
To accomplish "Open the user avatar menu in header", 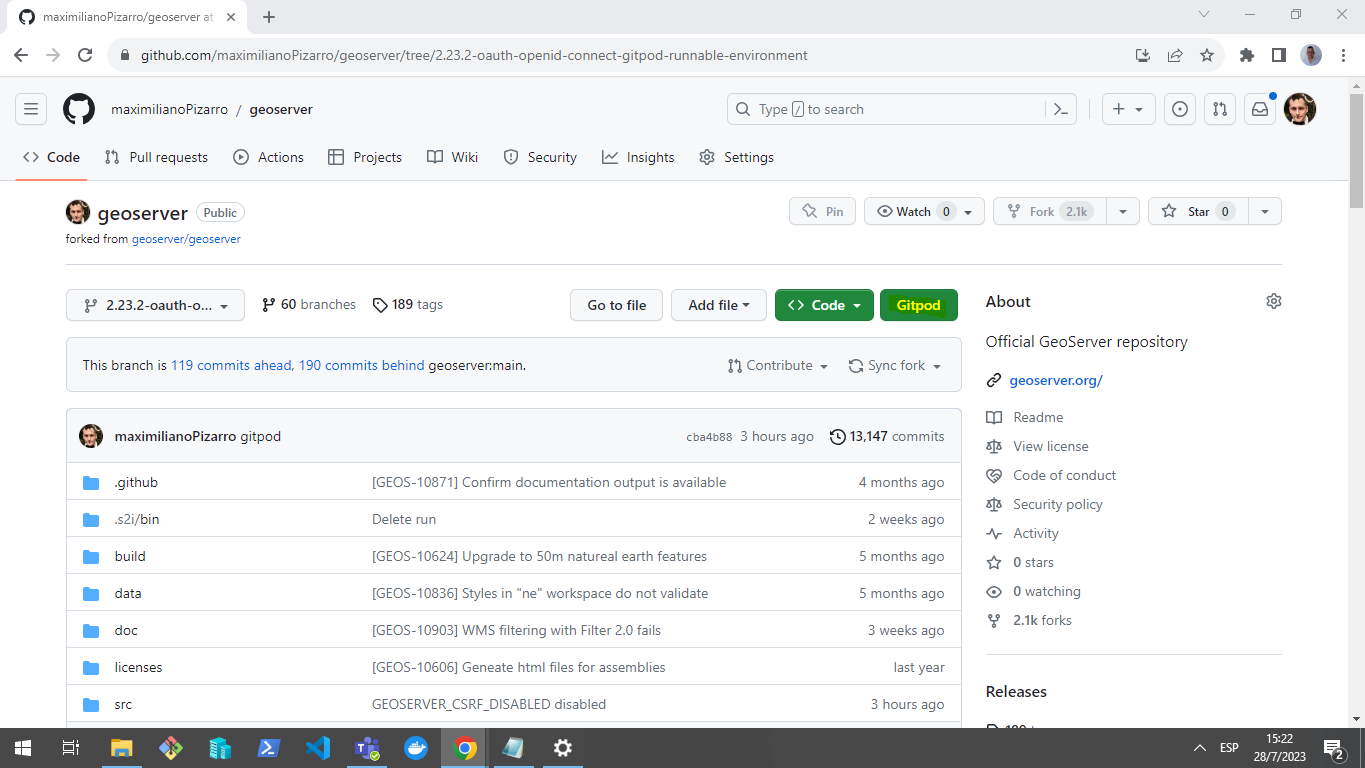I will point(1300,109).
